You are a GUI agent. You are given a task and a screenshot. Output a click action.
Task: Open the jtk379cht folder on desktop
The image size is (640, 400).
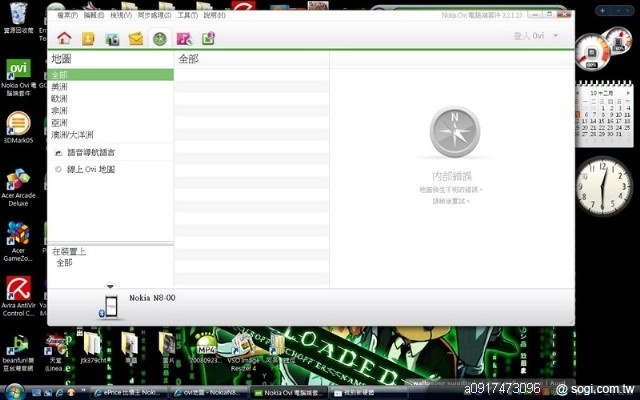[x=93, y=348]
